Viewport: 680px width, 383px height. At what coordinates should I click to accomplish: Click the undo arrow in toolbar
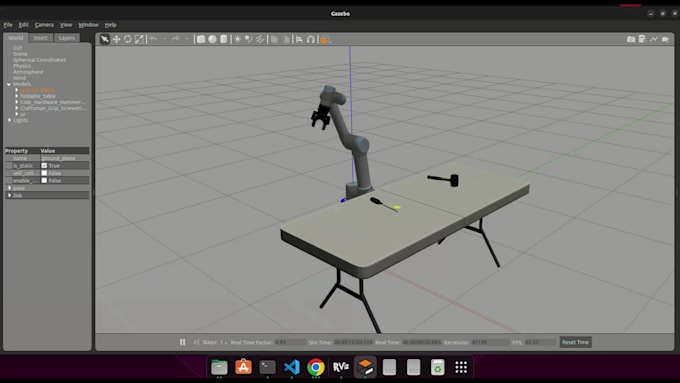coord(154,39)
